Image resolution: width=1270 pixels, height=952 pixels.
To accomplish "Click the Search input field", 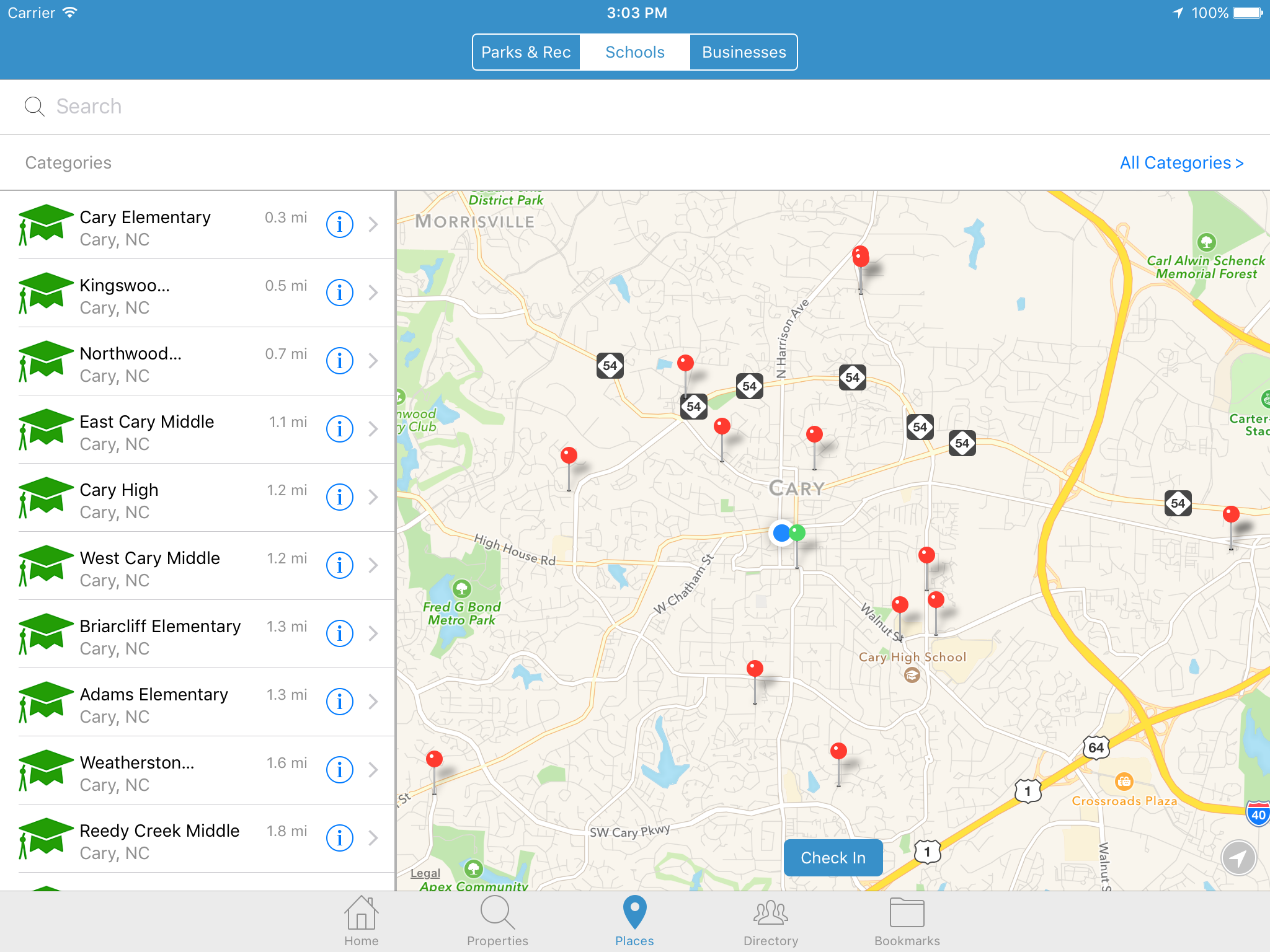I will (x=635, y=107).
